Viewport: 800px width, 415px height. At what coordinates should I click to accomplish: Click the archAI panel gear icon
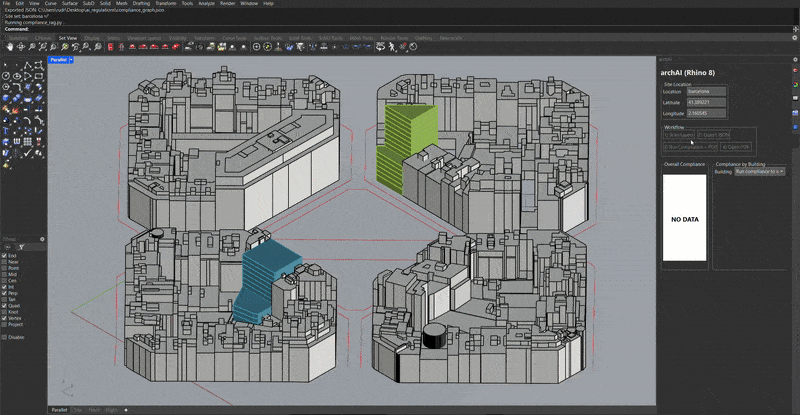793,58
